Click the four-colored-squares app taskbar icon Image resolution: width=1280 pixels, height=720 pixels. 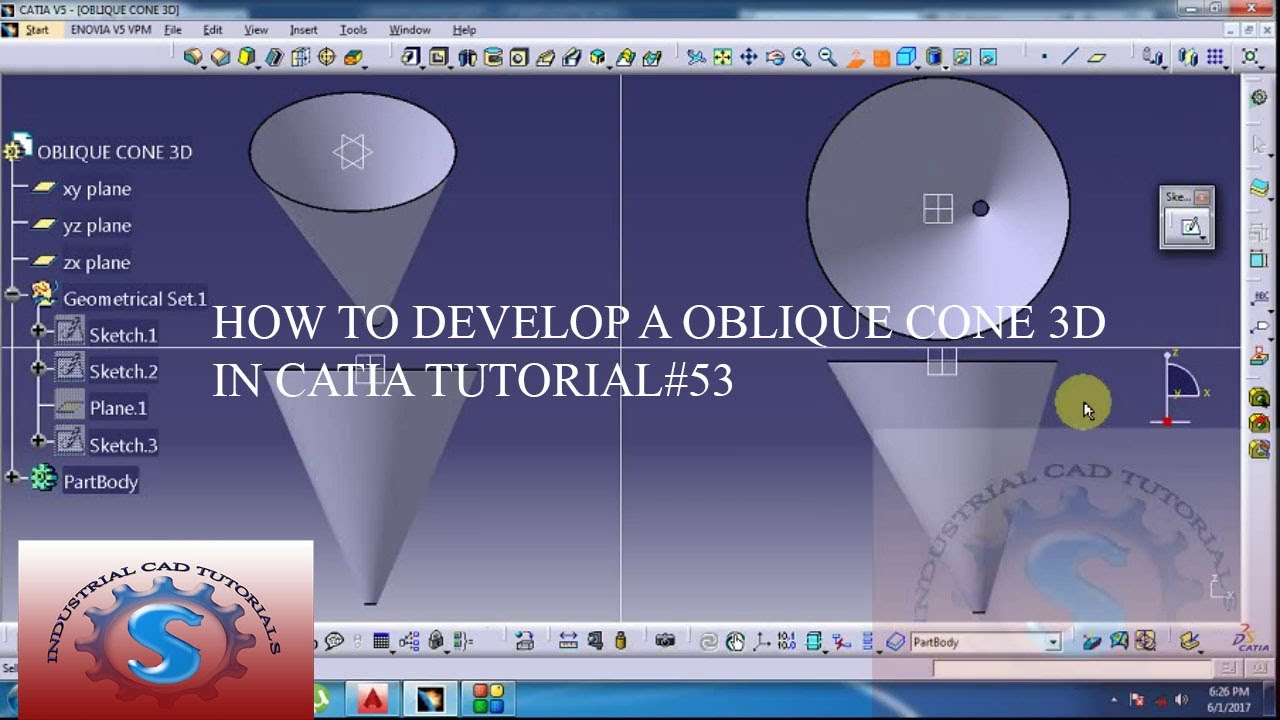(487, 699)
